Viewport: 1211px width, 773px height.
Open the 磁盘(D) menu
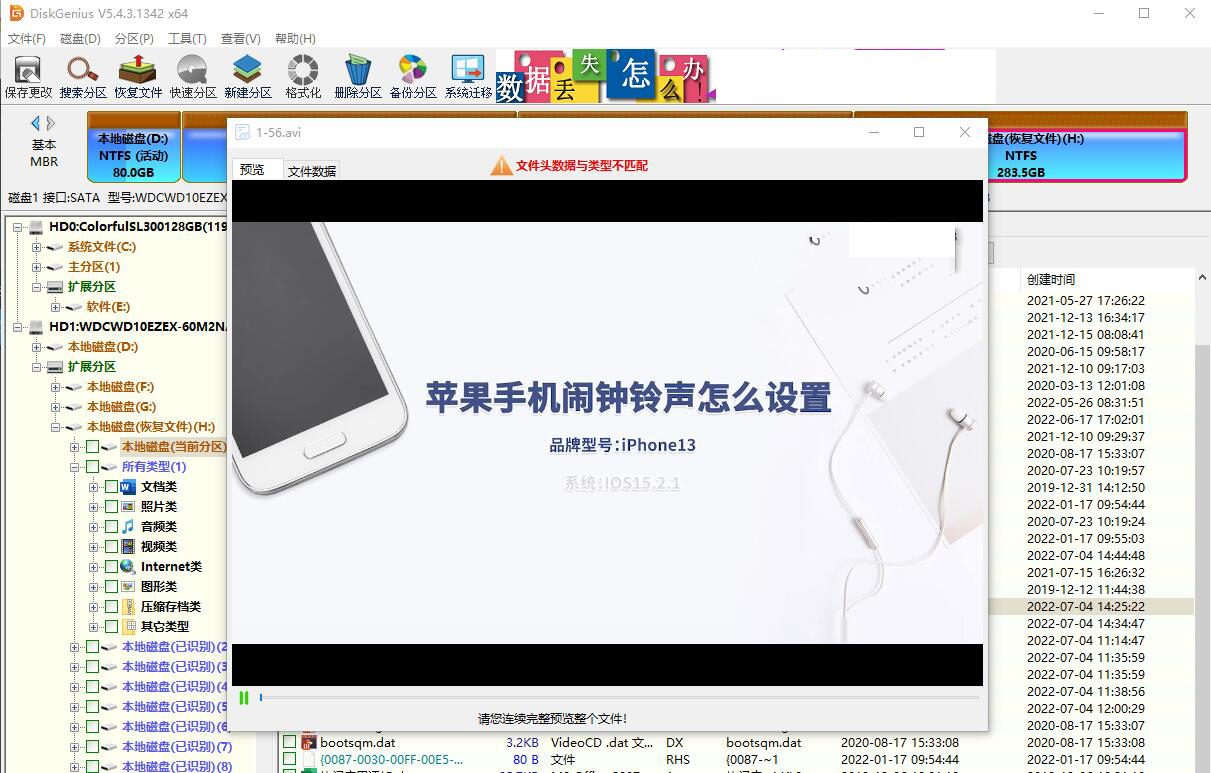[81, 39]
